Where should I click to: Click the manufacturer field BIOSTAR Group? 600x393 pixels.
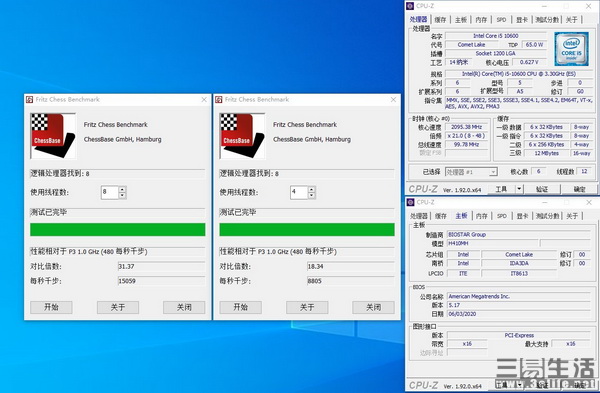click(518, 235)
